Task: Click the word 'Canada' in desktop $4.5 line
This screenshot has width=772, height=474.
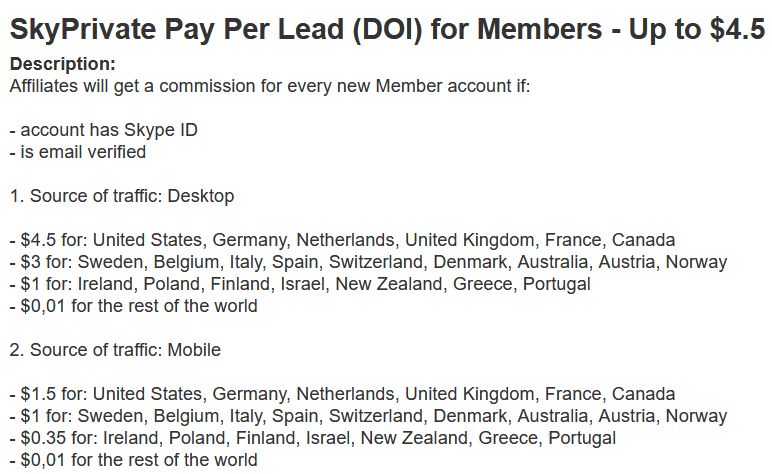Action: [x=643, y=240]
